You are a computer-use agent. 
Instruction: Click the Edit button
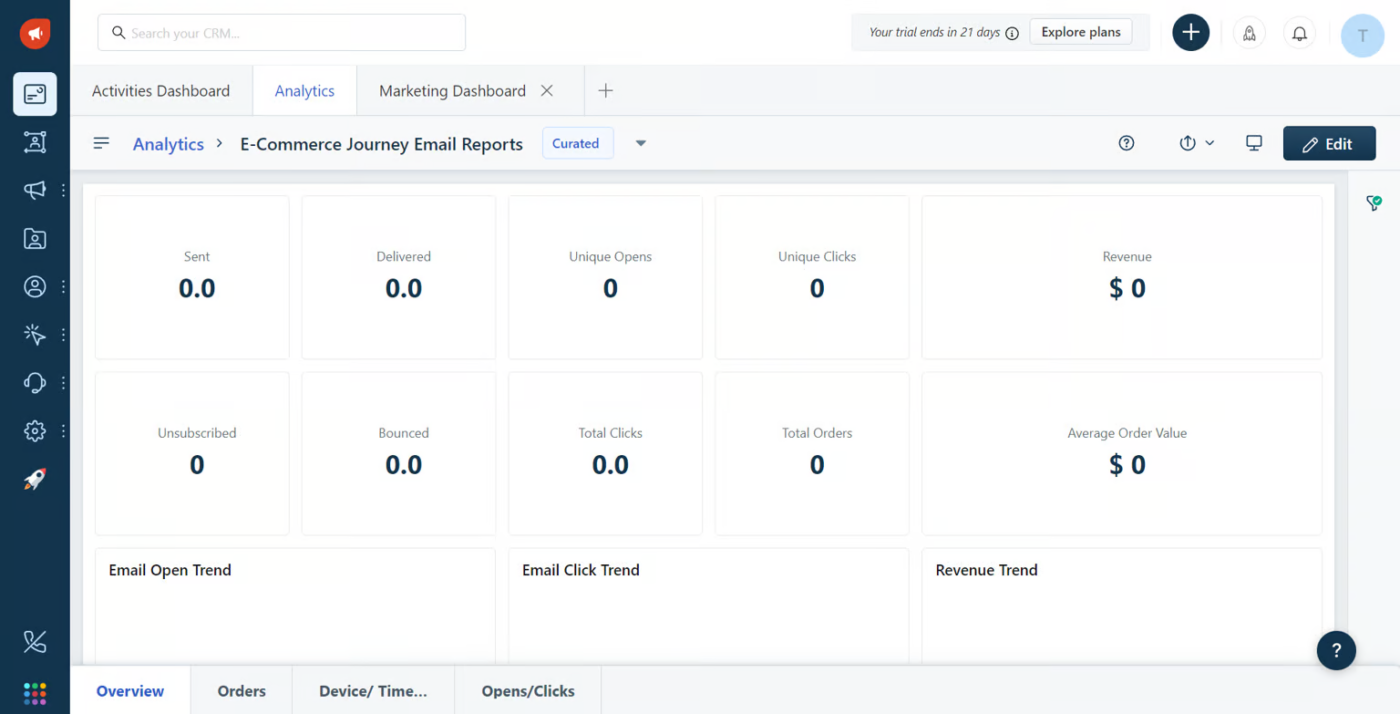1328,144
